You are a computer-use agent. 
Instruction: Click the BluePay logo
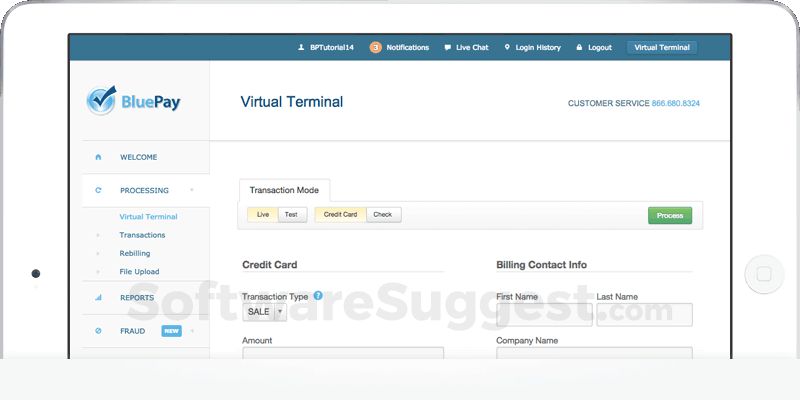coord(134,101)
